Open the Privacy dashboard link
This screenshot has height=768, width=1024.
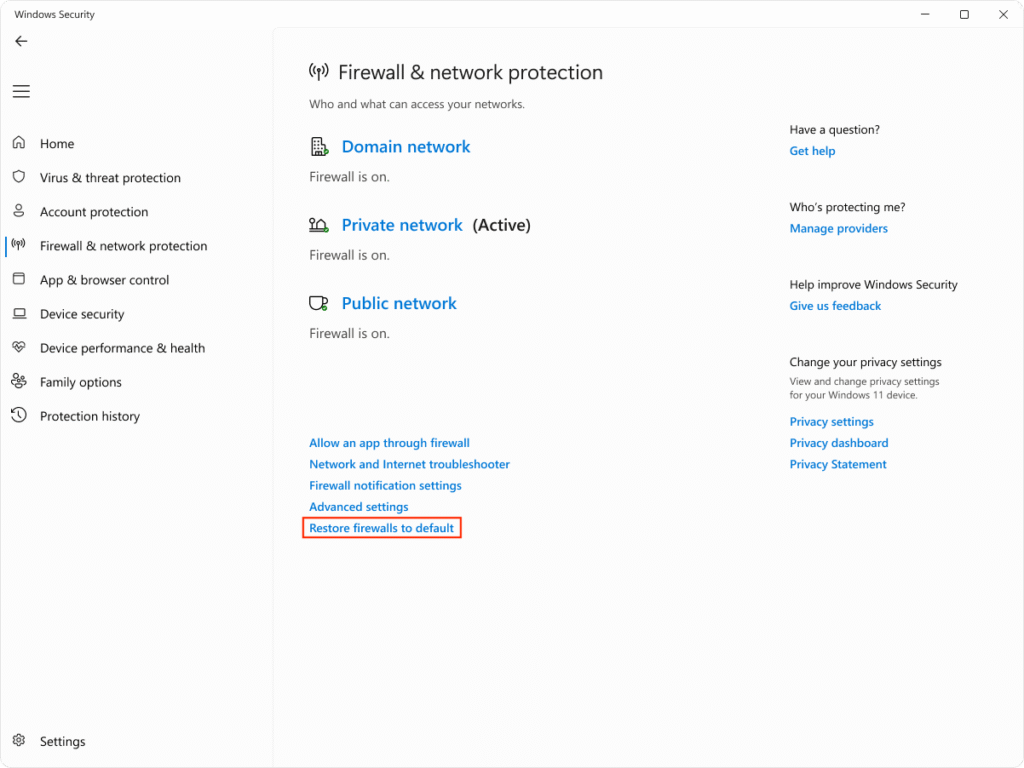[838, 442]
